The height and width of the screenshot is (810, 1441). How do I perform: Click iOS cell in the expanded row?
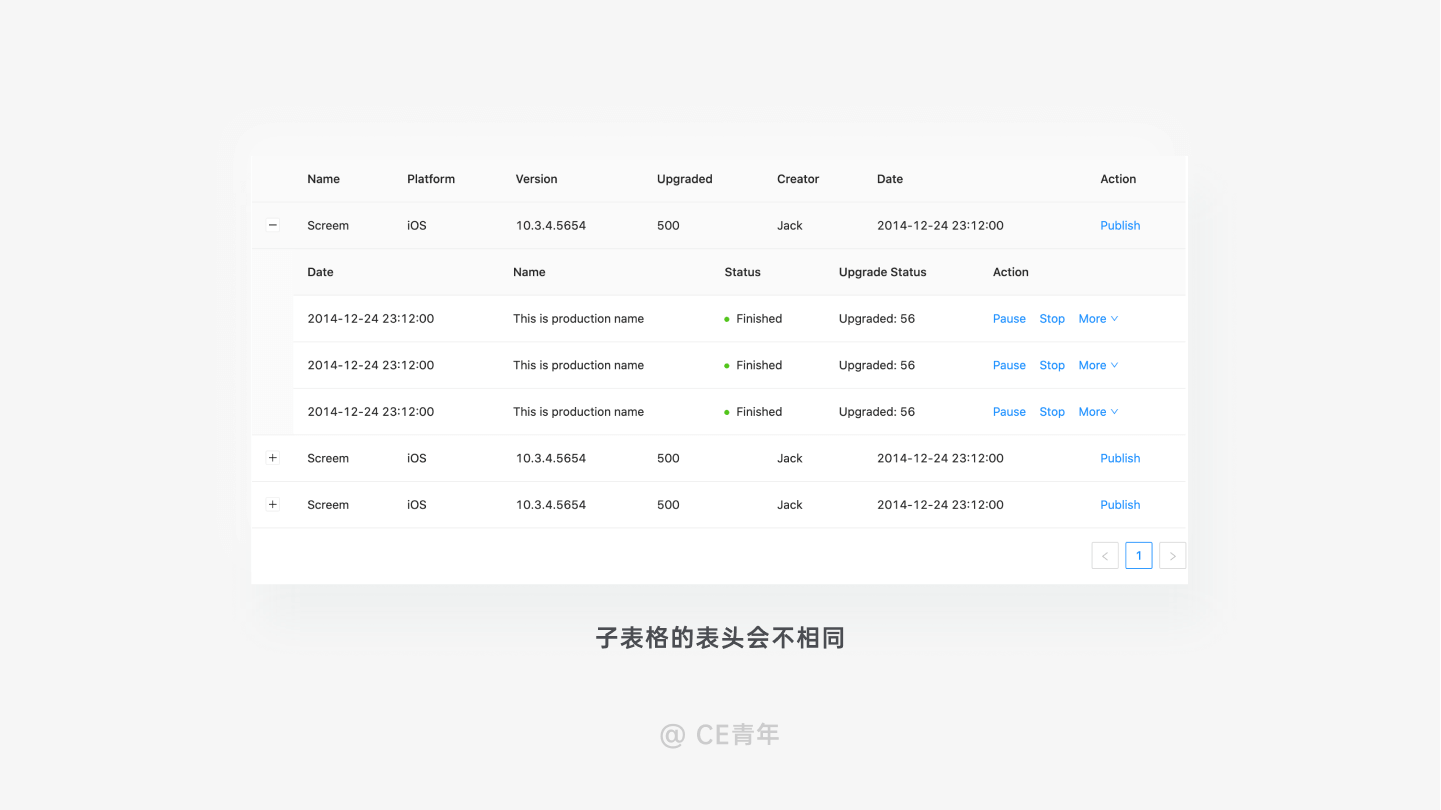point(417,226)
